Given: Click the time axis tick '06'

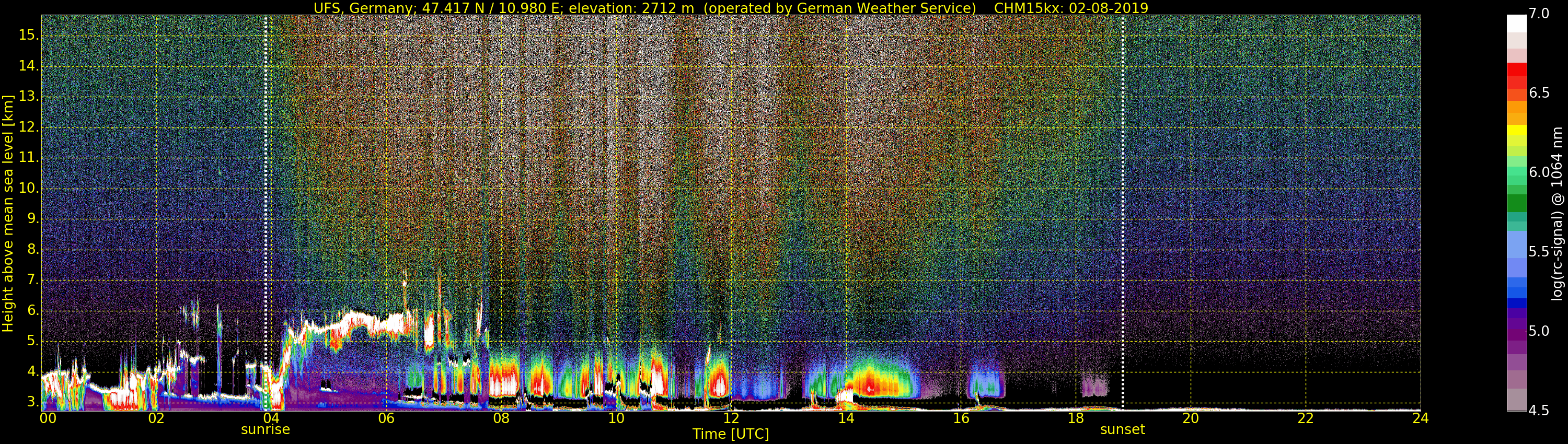Looking at the screenshot, I should (x=386, y=418).
